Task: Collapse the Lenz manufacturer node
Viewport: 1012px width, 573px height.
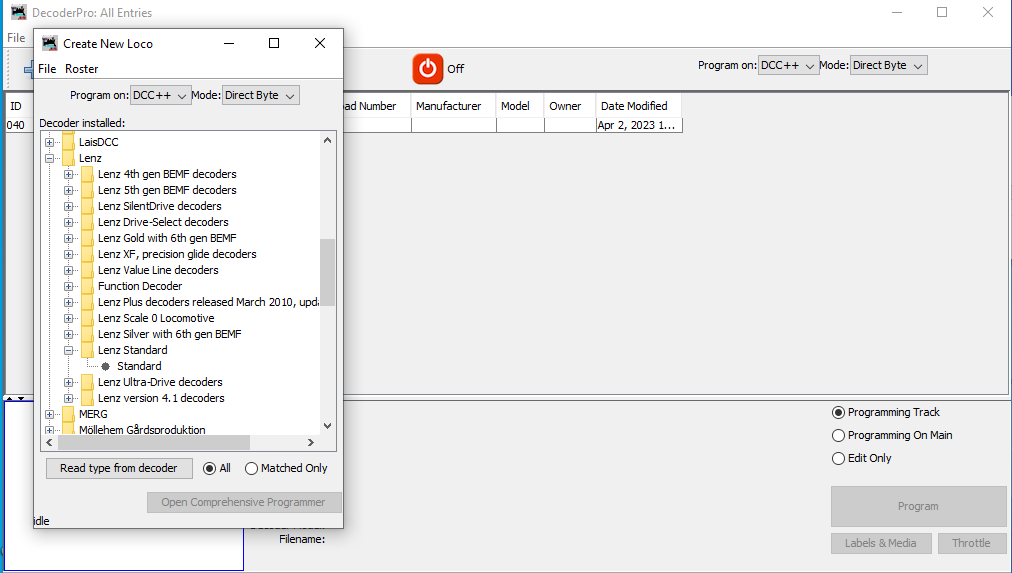Action: coord(49,158)
